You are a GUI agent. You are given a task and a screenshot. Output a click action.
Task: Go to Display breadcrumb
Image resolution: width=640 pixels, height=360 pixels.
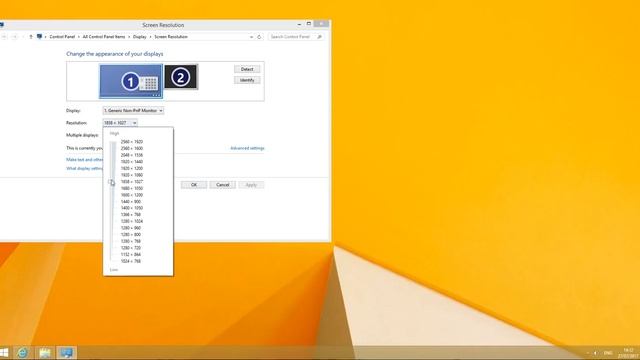pos(140,37)
